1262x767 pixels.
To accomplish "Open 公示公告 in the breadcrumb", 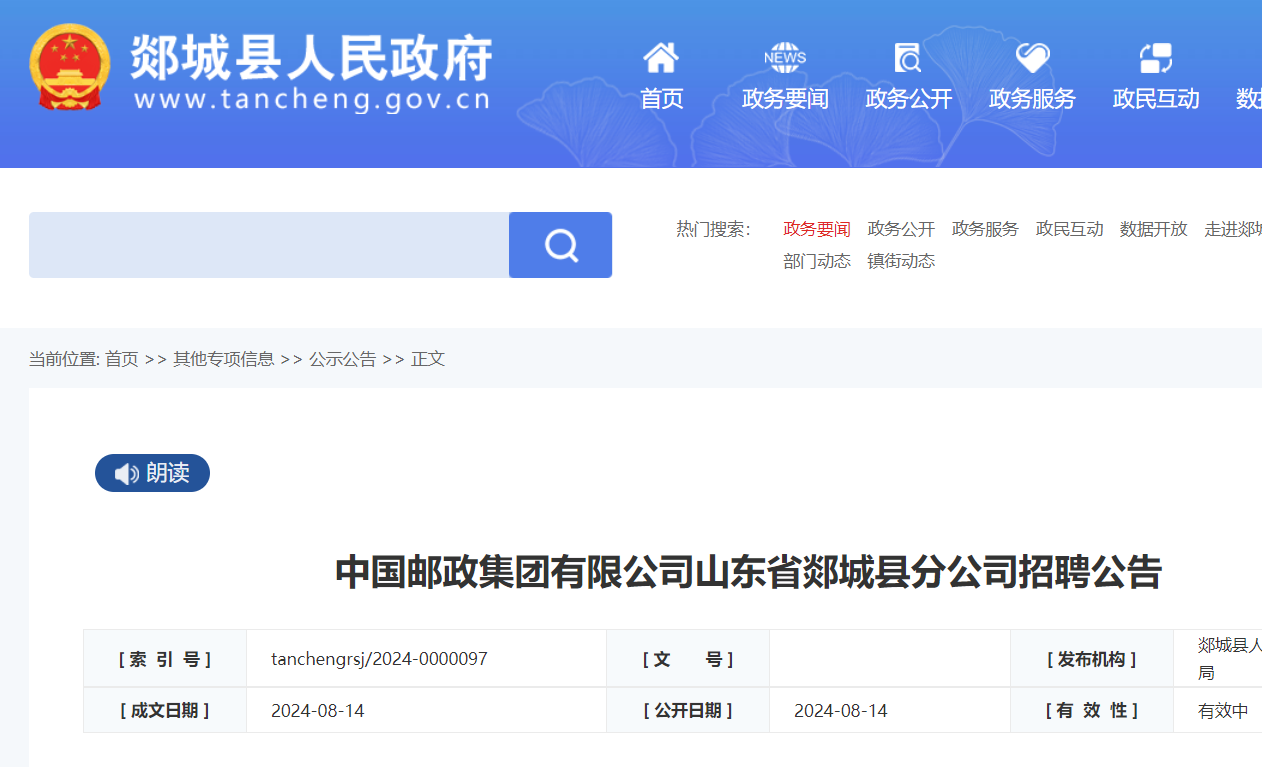I will point(342,359).
